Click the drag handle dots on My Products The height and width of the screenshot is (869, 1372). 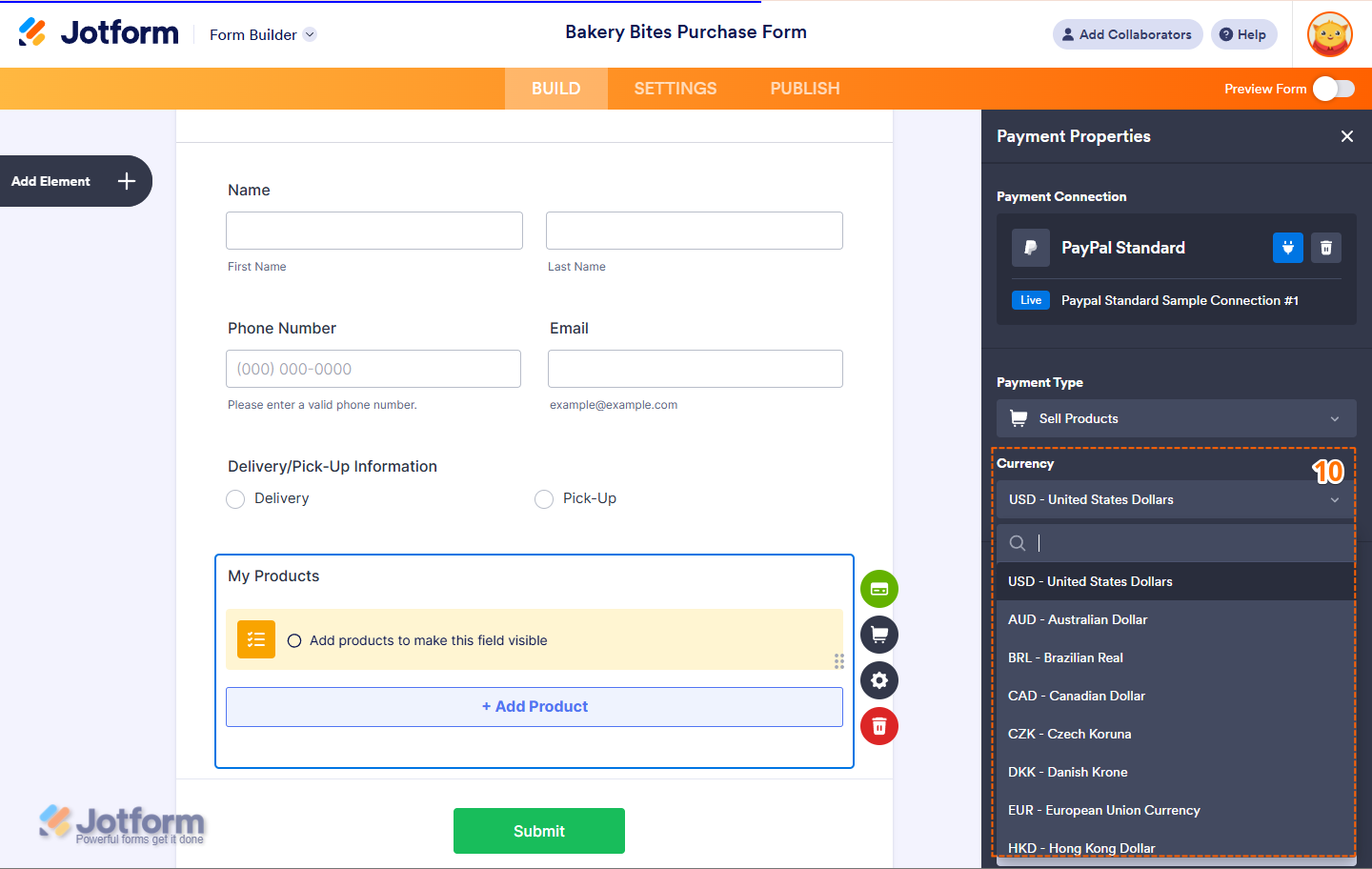(x=839, y=661)
